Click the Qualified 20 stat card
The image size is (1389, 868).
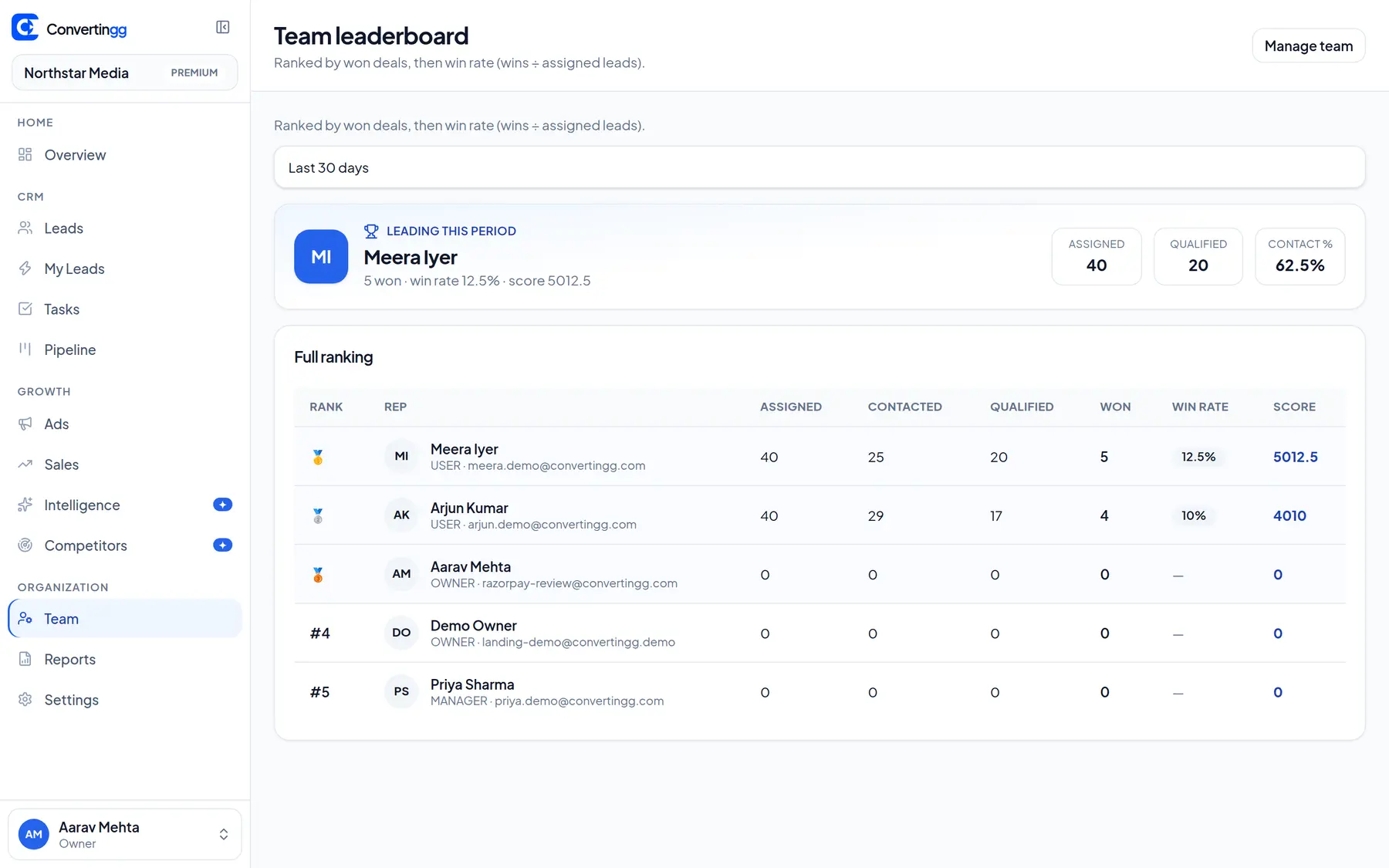pyautogui.click(x=1198, y=256)
